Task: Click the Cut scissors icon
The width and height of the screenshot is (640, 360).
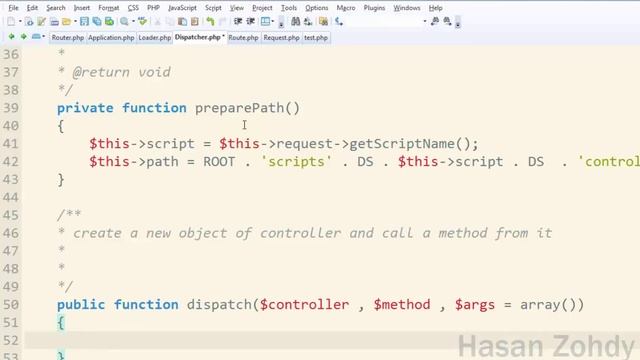Action: click(x=157, y=22)
